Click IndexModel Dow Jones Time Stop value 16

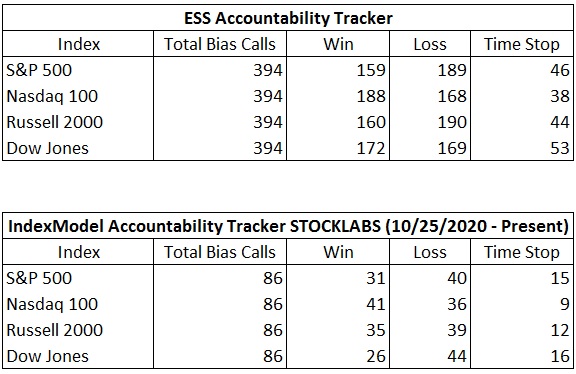[560, 356]
